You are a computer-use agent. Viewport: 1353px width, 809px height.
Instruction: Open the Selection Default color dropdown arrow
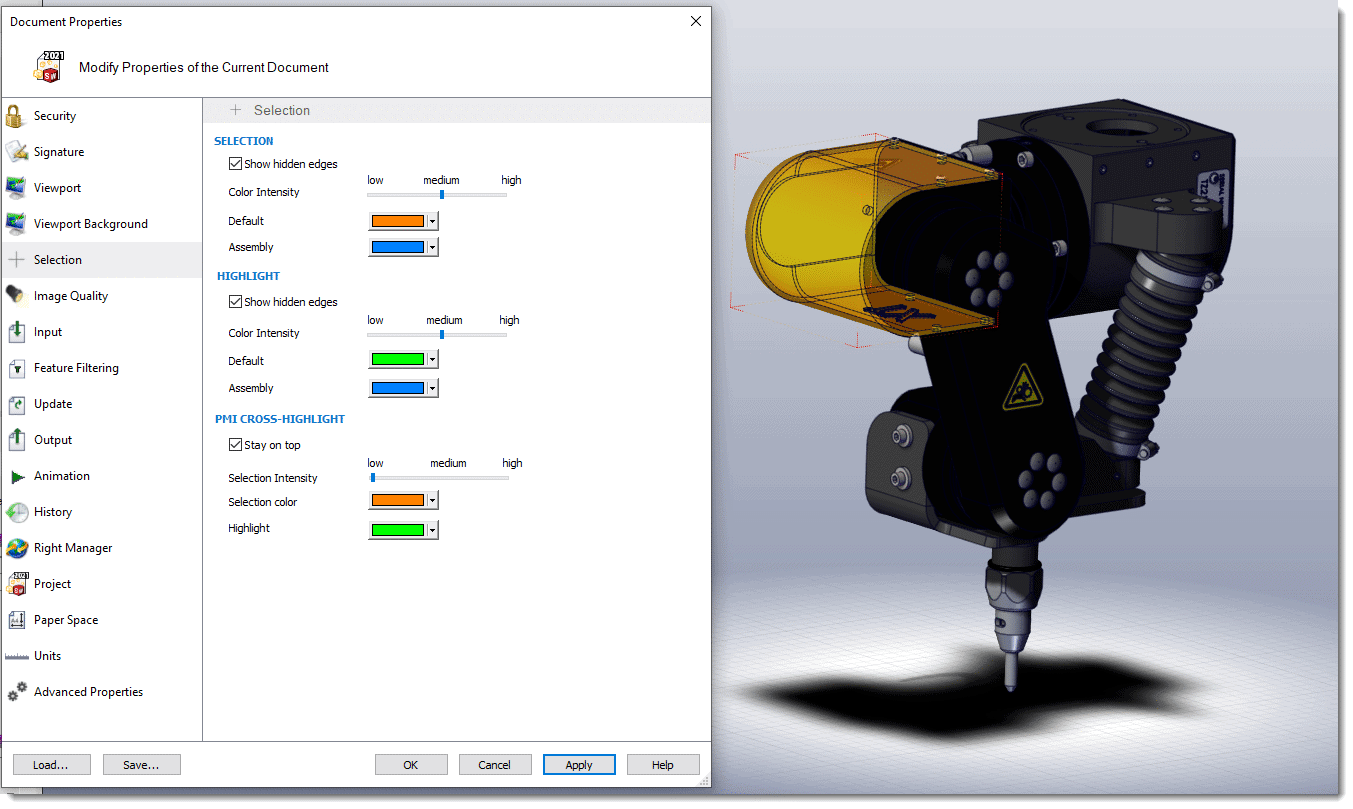tap(432, 221)
